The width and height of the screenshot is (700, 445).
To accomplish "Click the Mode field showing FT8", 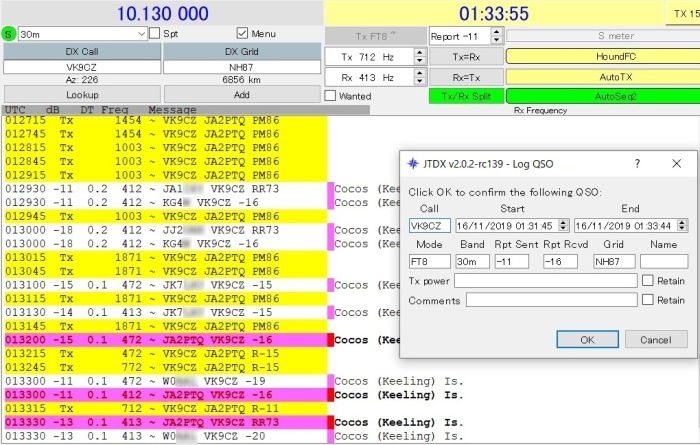I will pos(429,262).
